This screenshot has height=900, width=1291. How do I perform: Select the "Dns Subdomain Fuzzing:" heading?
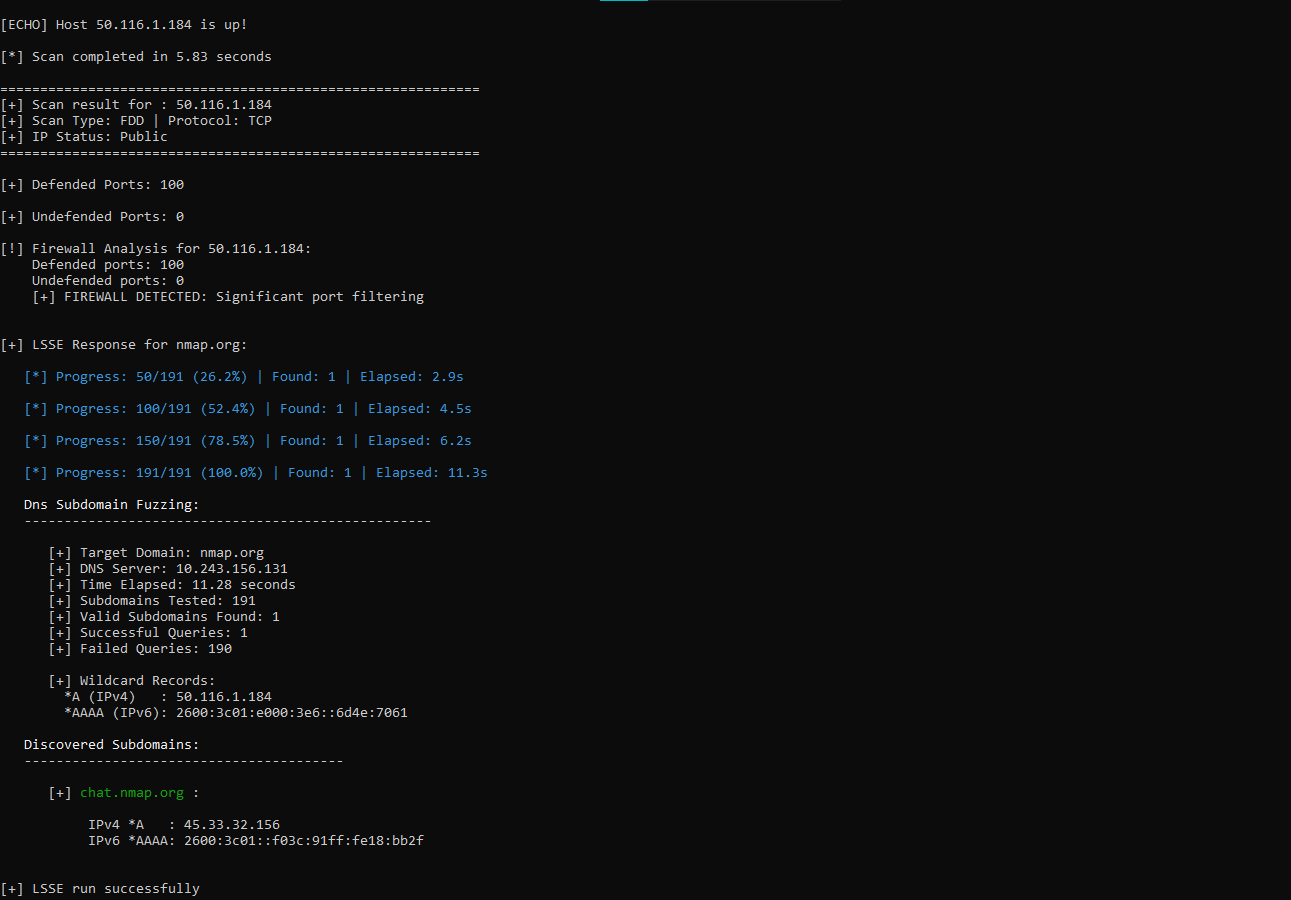pyautogui.click(x=112, y=504)
